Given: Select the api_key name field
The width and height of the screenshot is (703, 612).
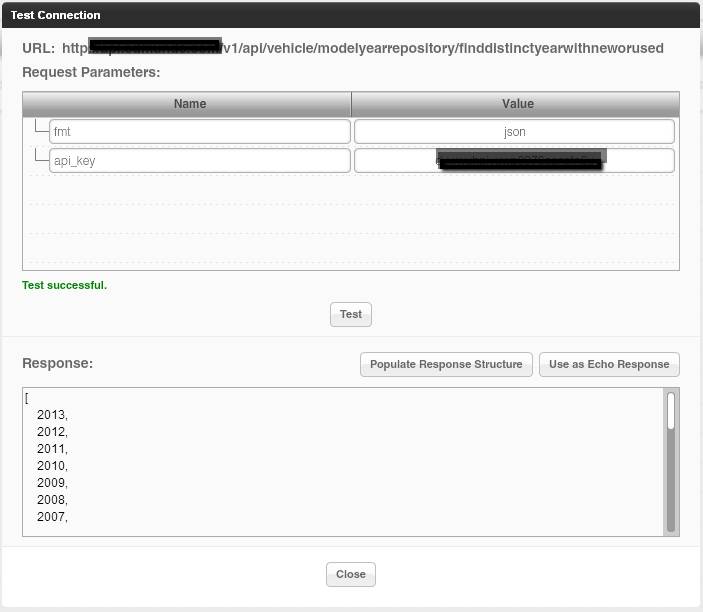Looking at the screenshot, I should coord(200,160).
